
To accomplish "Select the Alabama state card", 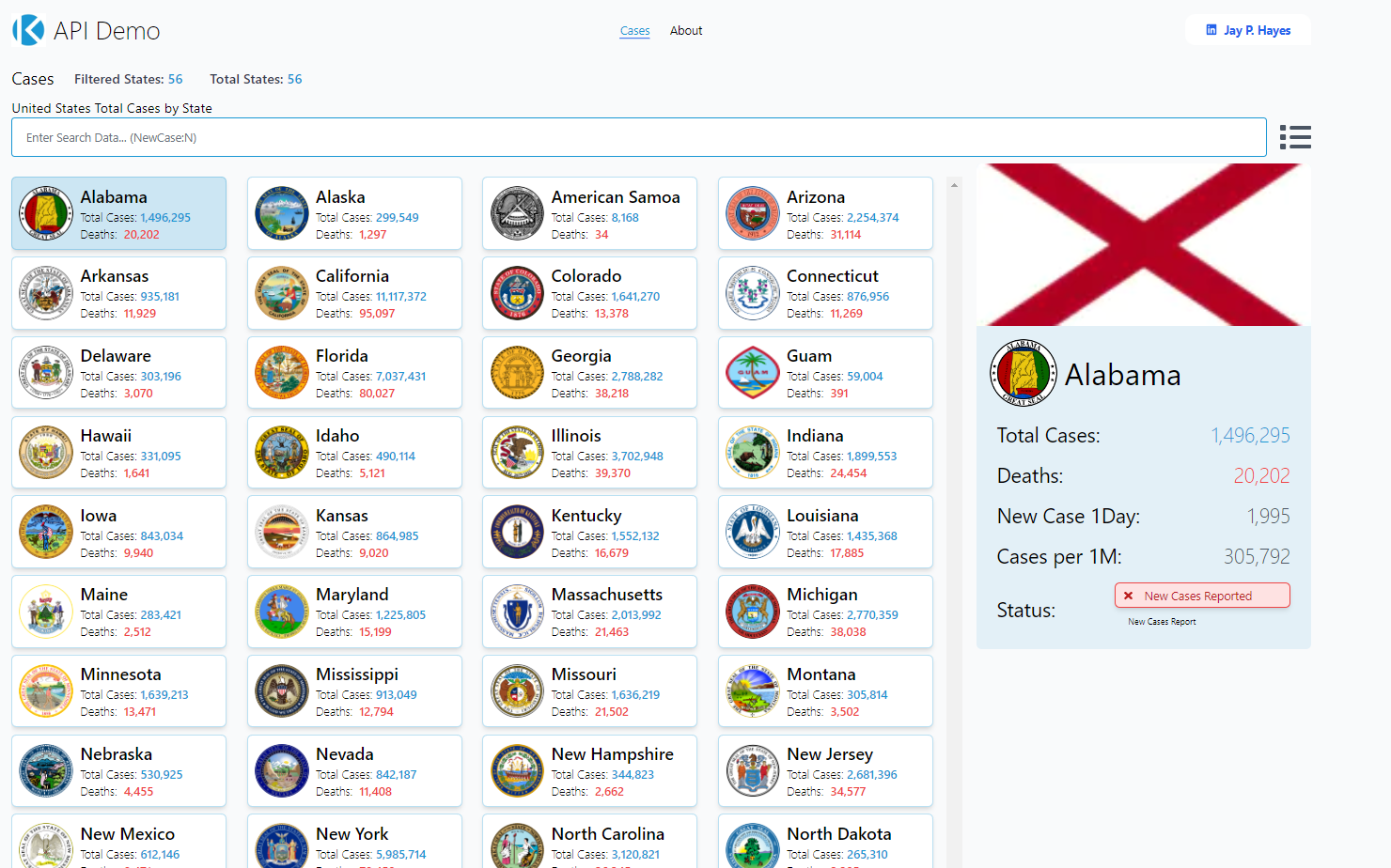I will click(x=118, y=213).
